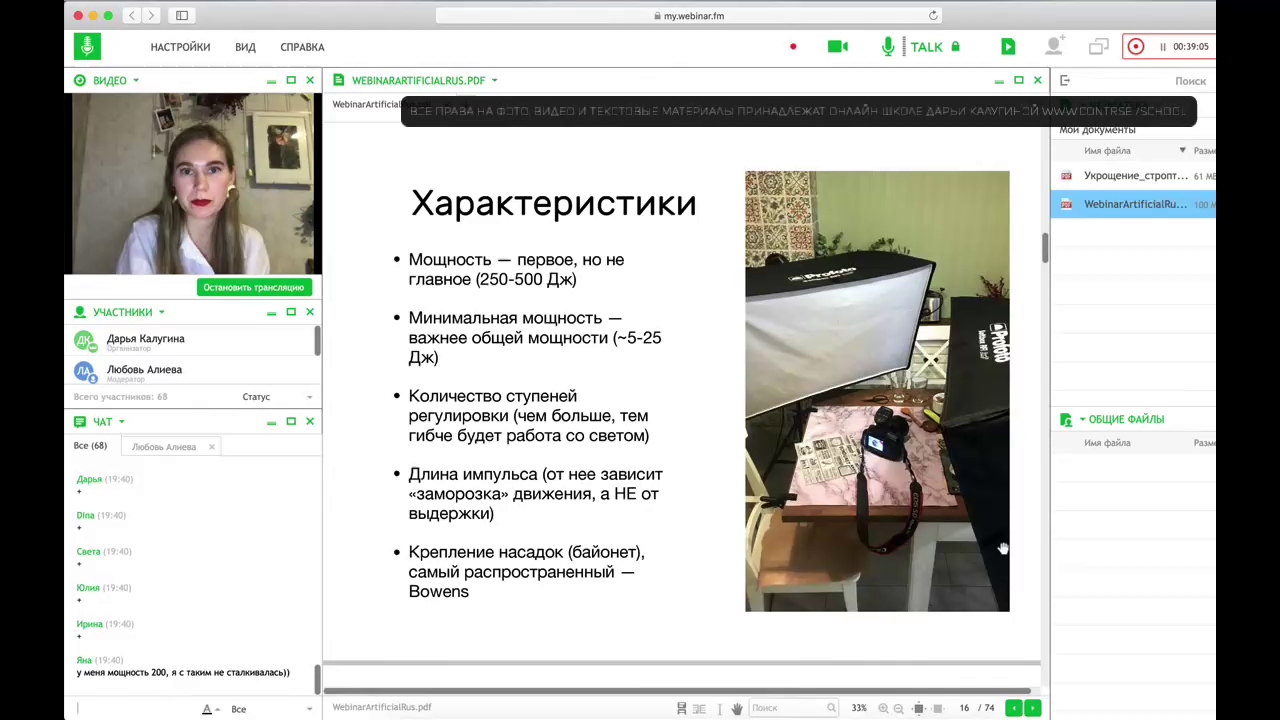Go to next slide with green arrow
This screenshot has width=1280, height=720.
[1033, 708]
